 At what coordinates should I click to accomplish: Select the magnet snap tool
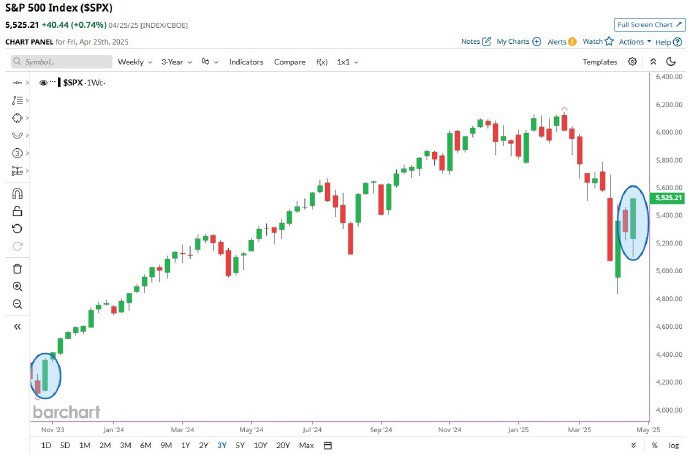click(17, 194)
